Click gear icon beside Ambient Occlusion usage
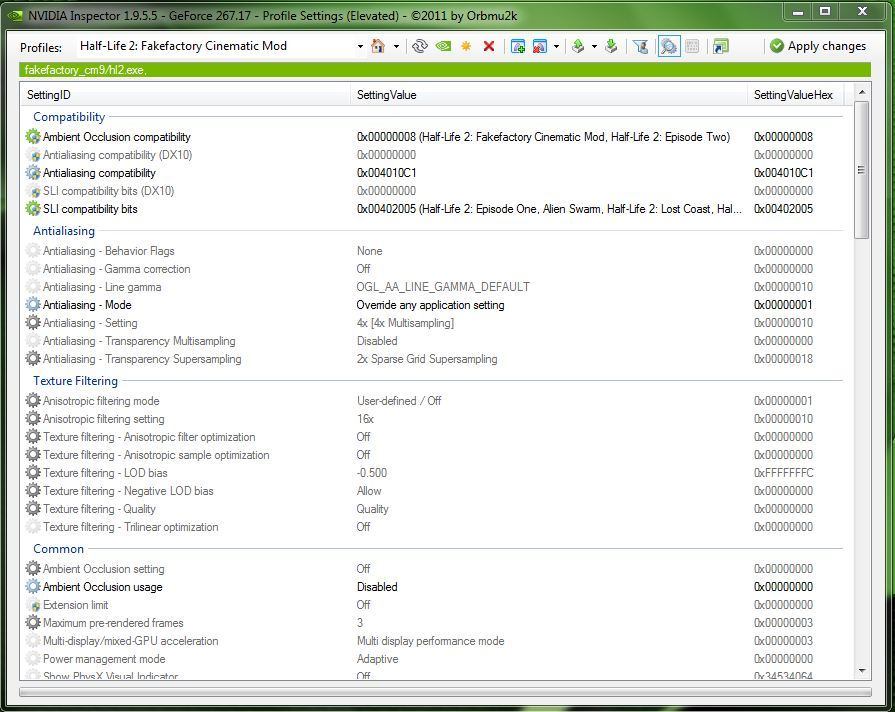 tap(33, 586)
